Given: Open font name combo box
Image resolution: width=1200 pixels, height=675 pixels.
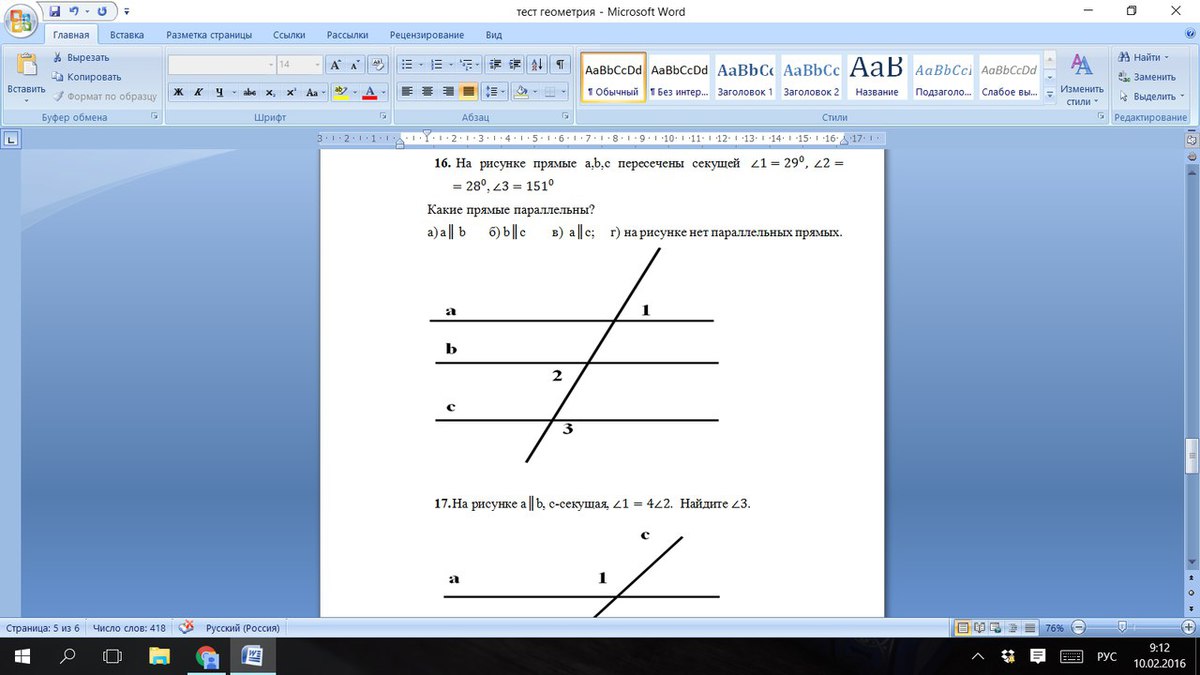Looking at the screenshot, I should (x=222, y=64).
